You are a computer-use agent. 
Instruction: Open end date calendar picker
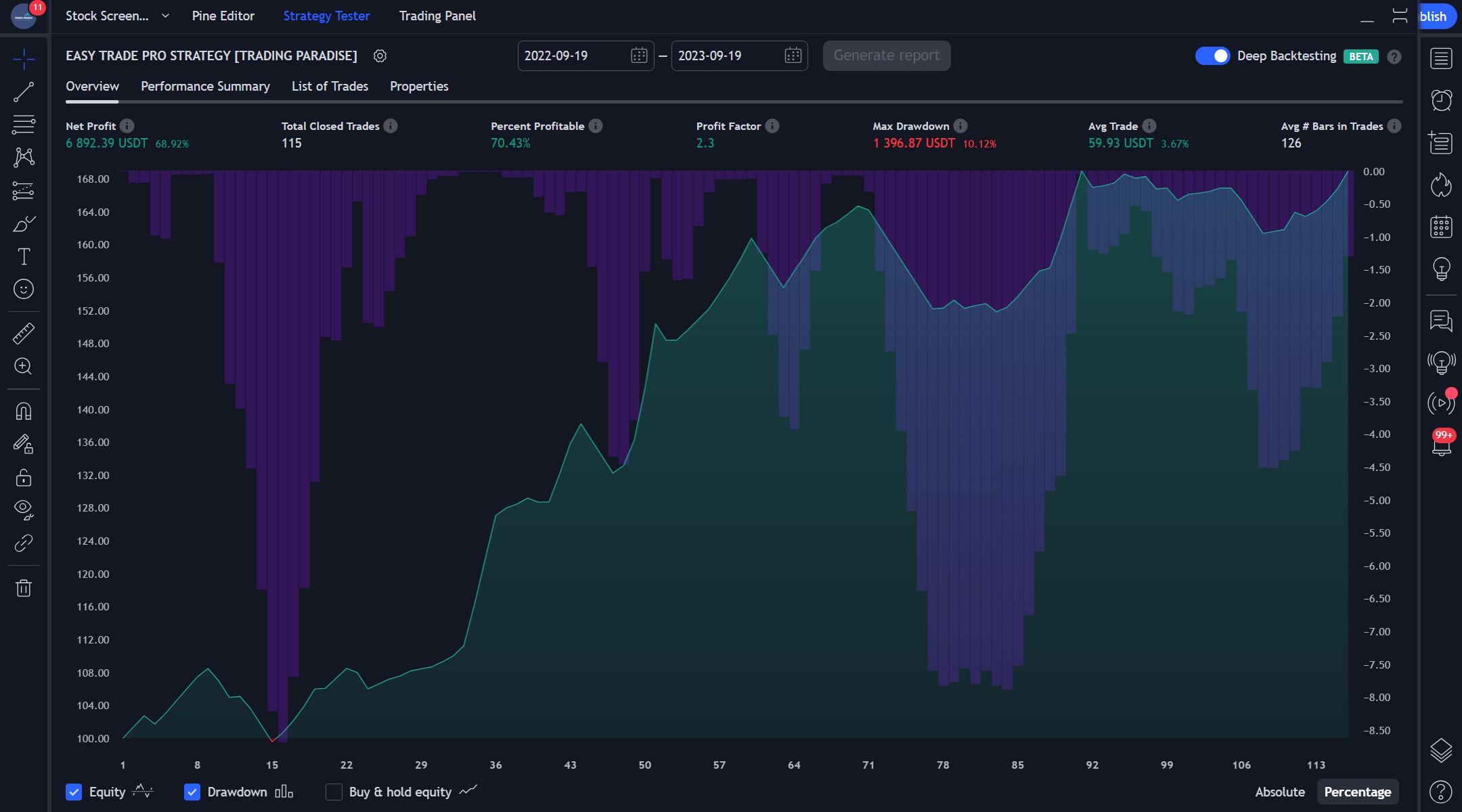coord(793,55)
